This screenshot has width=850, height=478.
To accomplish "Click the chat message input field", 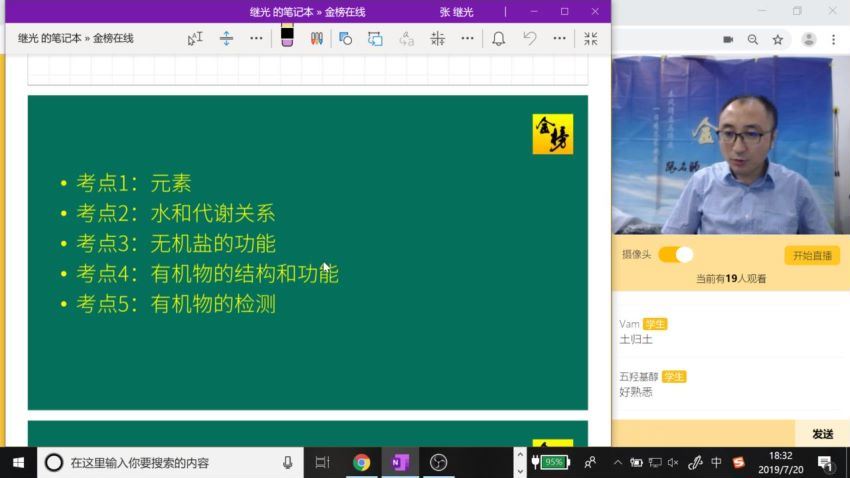I will click(x=703, y=434).
